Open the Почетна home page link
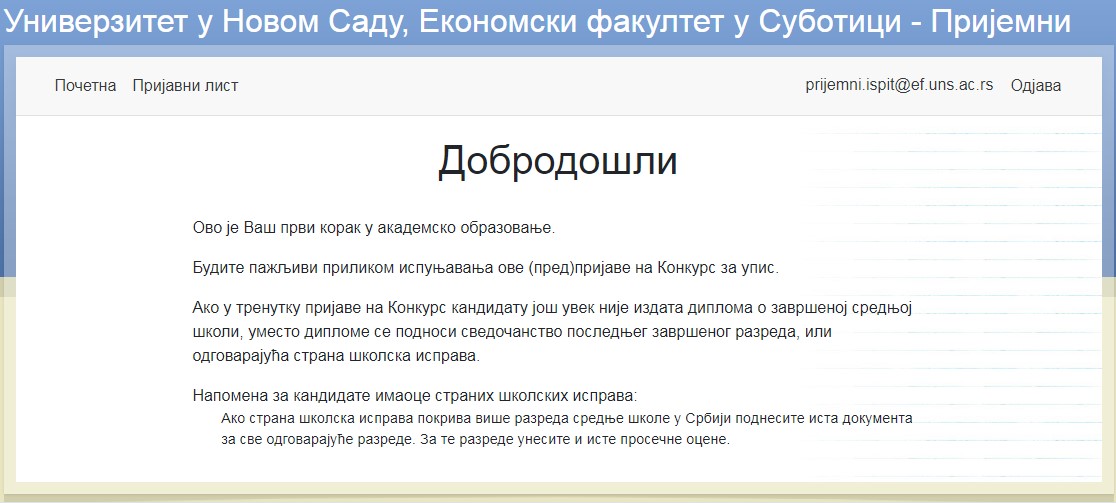This screenshot has height=503, width=1116. point(85,86)
